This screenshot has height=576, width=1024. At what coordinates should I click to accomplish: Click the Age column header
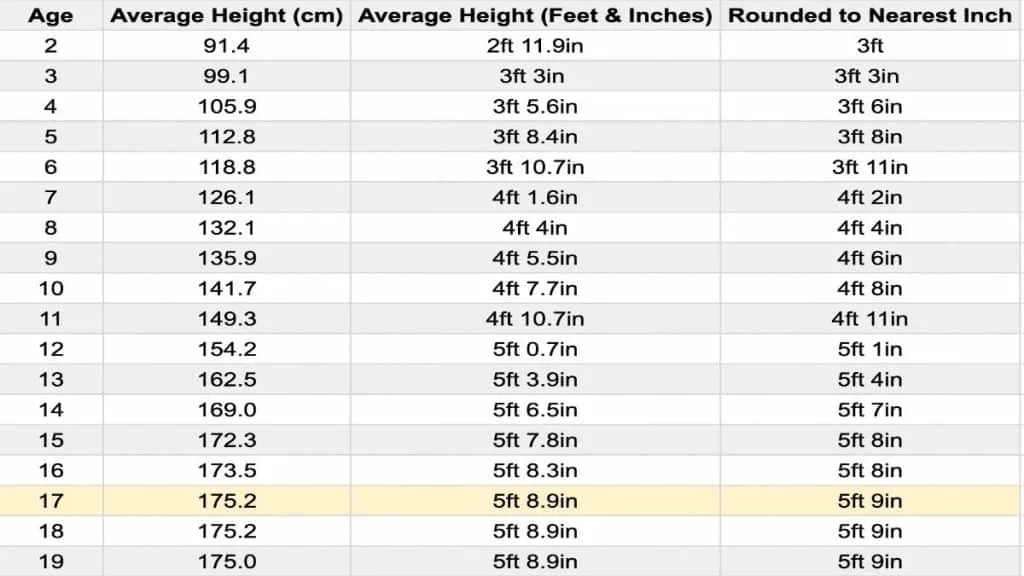point(50,16)
